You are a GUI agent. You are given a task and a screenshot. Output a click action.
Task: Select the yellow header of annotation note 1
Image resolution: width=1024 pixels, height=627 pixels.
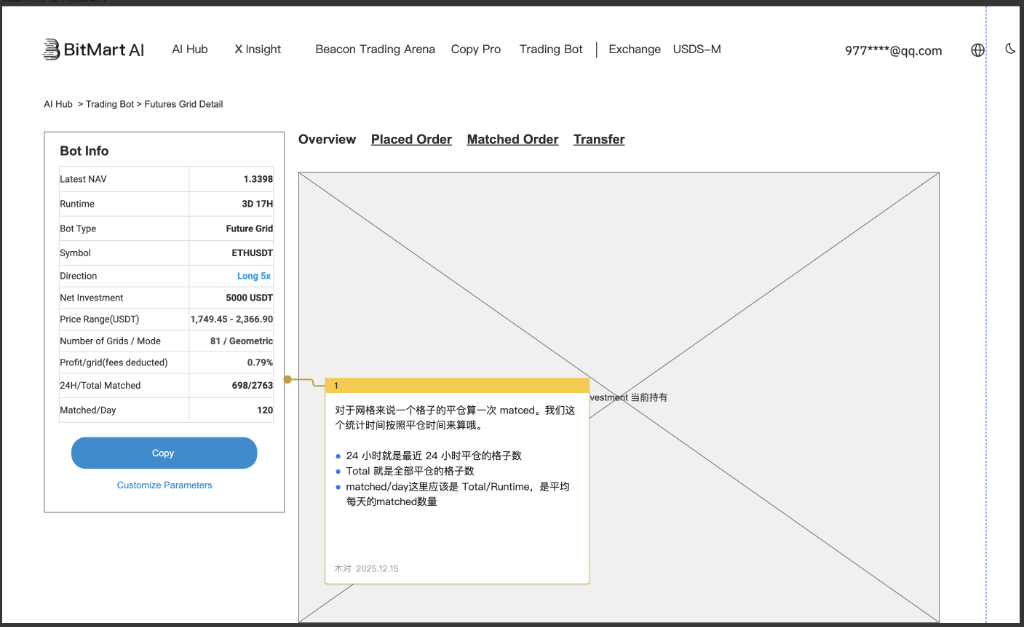457,385
